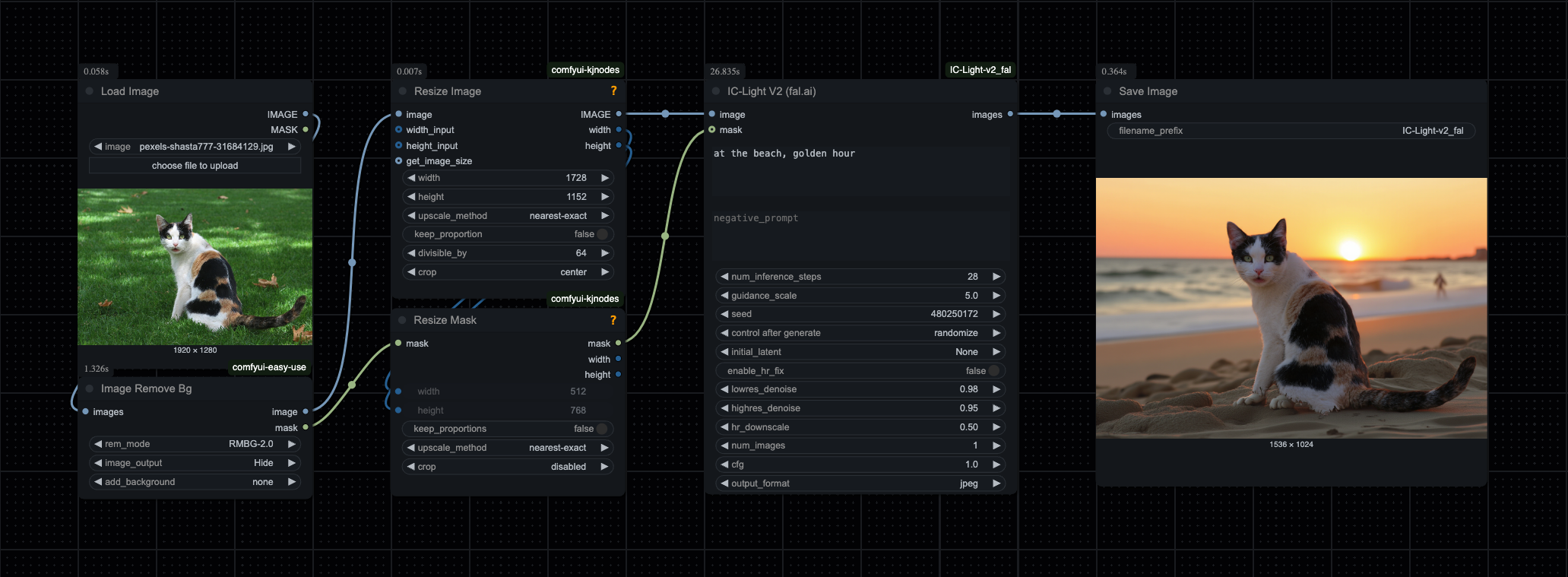This screenshot has width=1568, height=577.
Task: Click the Load Image MASK output port
Action: pyautogui.click(x=306, y=130)
